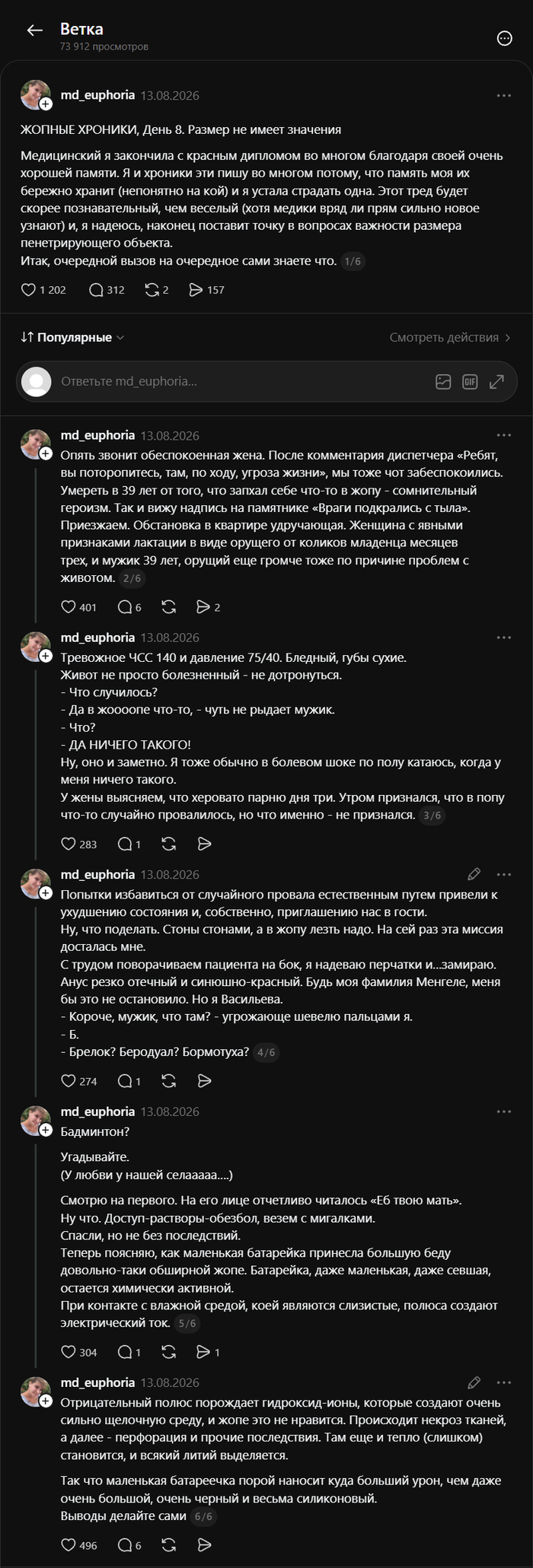This screenshot has width=533, height=1568.
Task: Edit the 4/6 post via the pencil icon
Action: click(x=474, y=874)
